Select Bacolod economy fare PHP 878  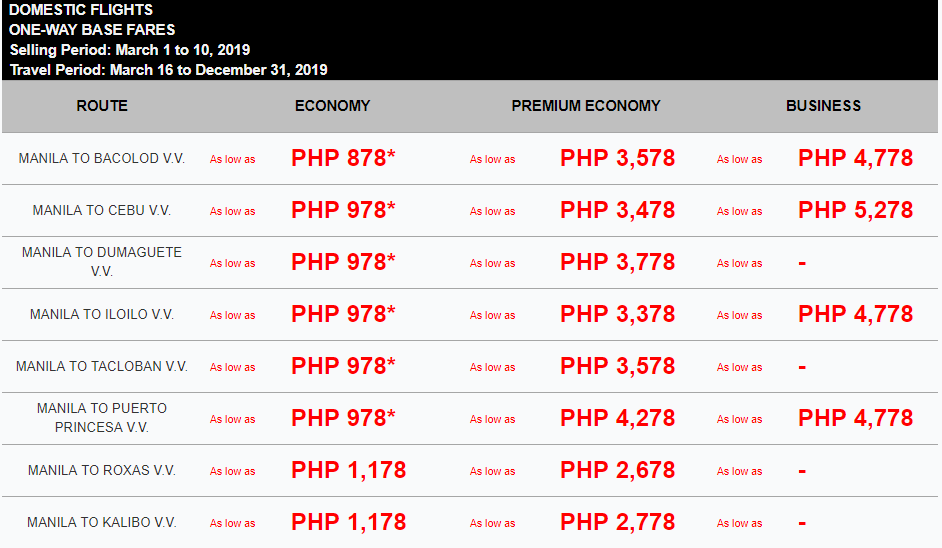tap(343, 159)
